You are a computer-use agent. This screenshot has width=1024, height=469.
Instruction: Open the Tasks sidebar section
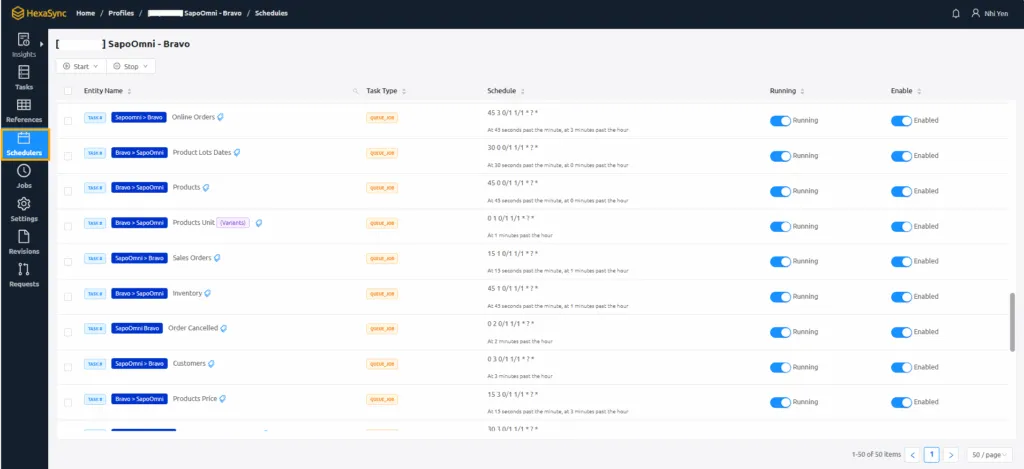[24, 78]
